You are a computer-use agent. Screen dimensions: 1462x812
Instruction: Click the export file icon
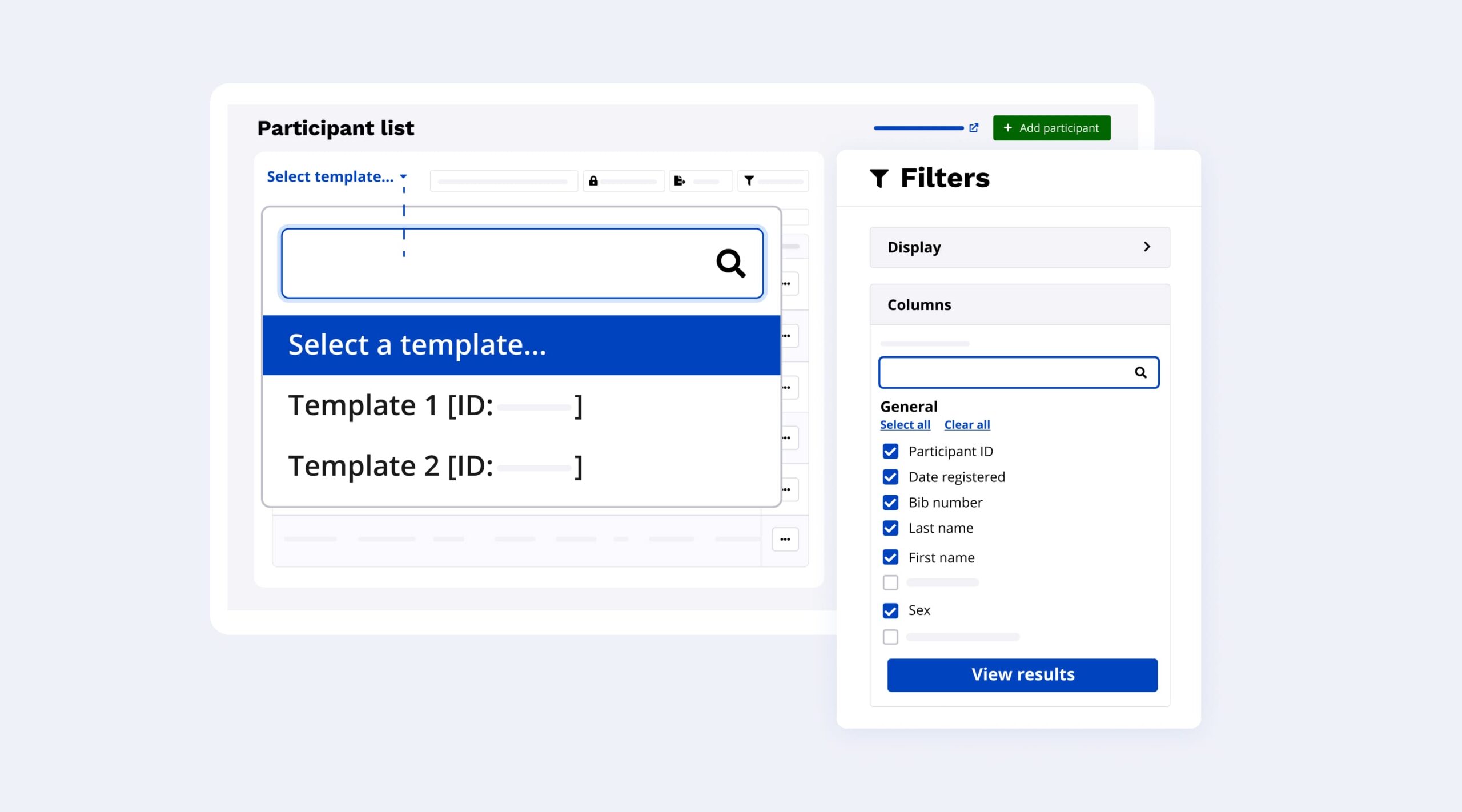(x=679, y=181)
